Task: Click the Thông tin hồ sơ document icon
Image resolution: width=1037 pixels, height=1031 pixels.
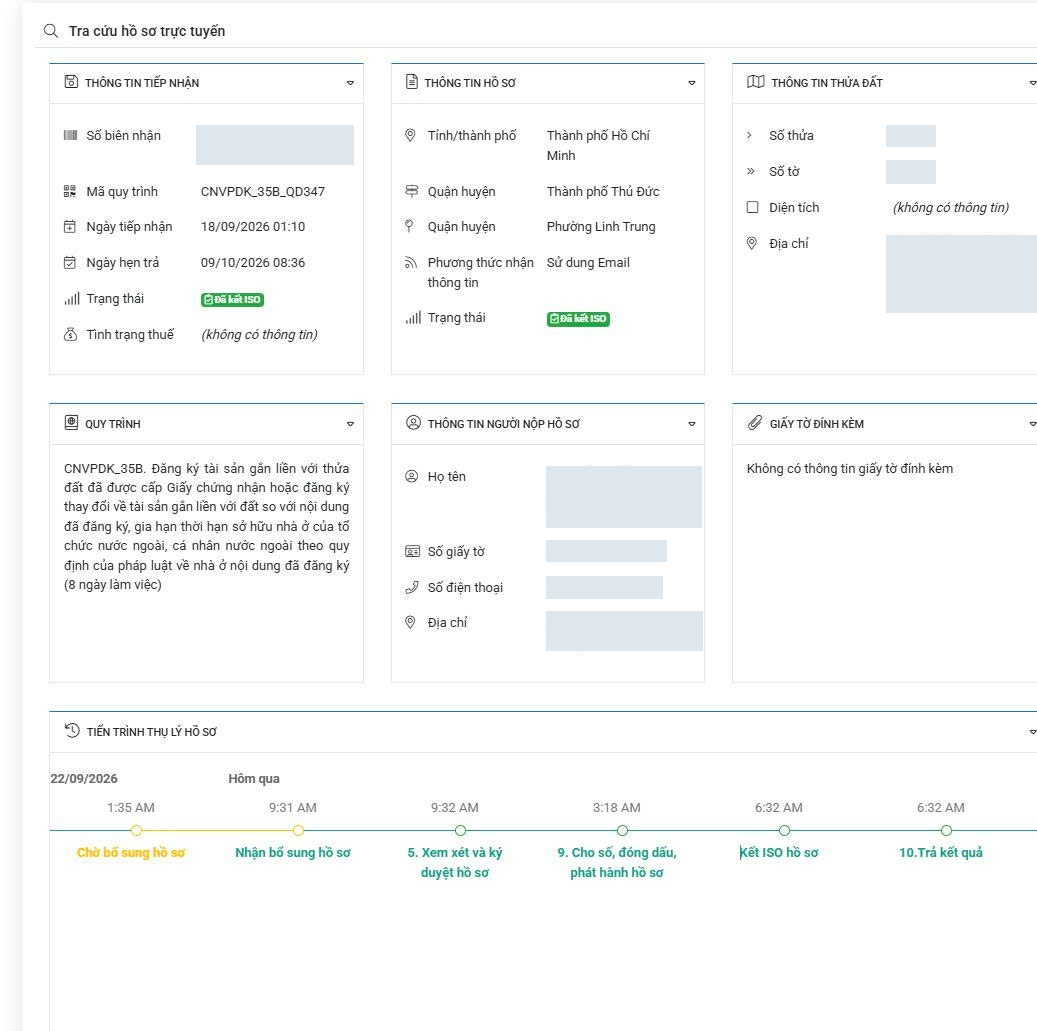Action: coord(411,82)
